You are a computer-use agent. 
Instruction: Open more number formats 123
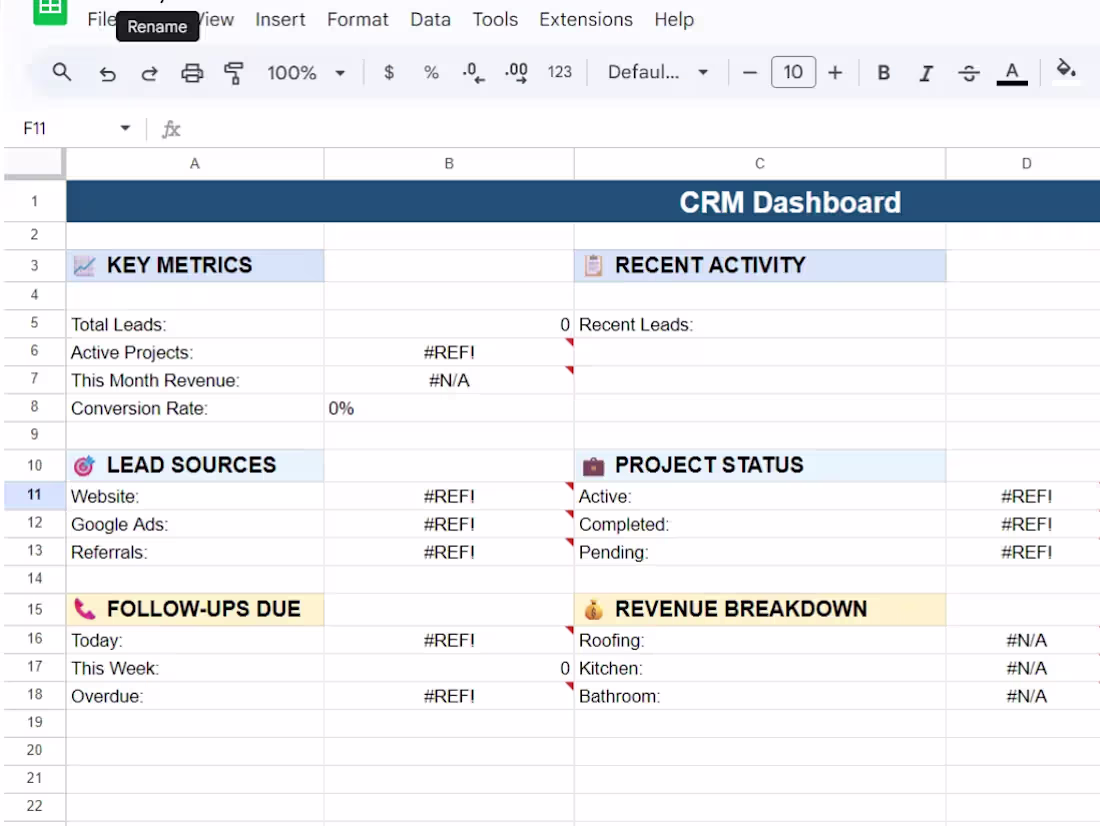tap(559, 72)
